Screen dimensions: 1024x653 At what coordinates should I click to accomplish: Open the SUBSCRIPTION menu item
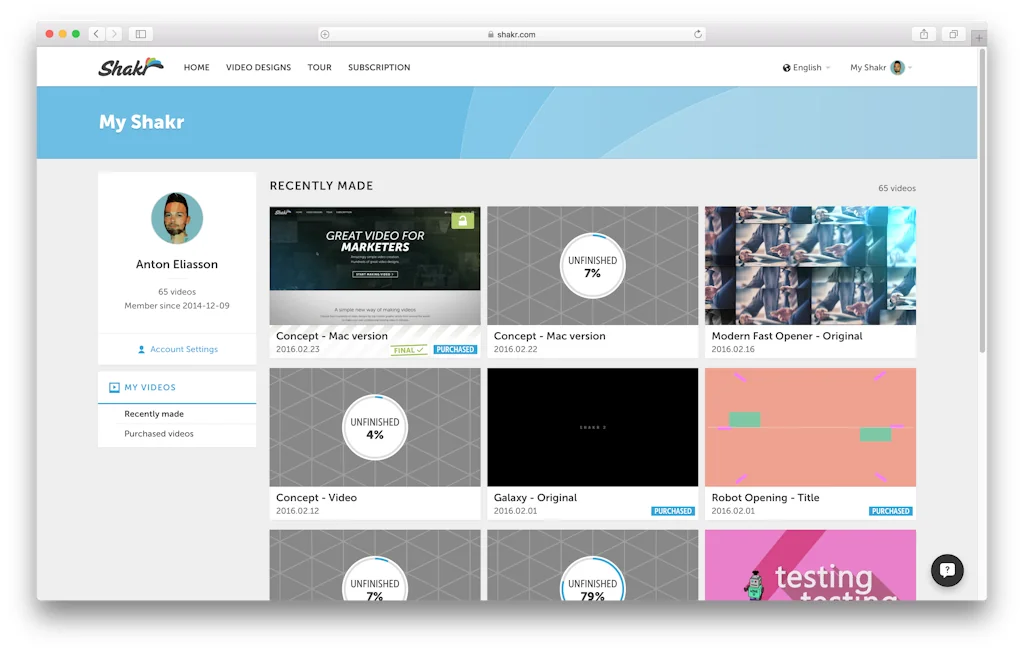point(379,67)
